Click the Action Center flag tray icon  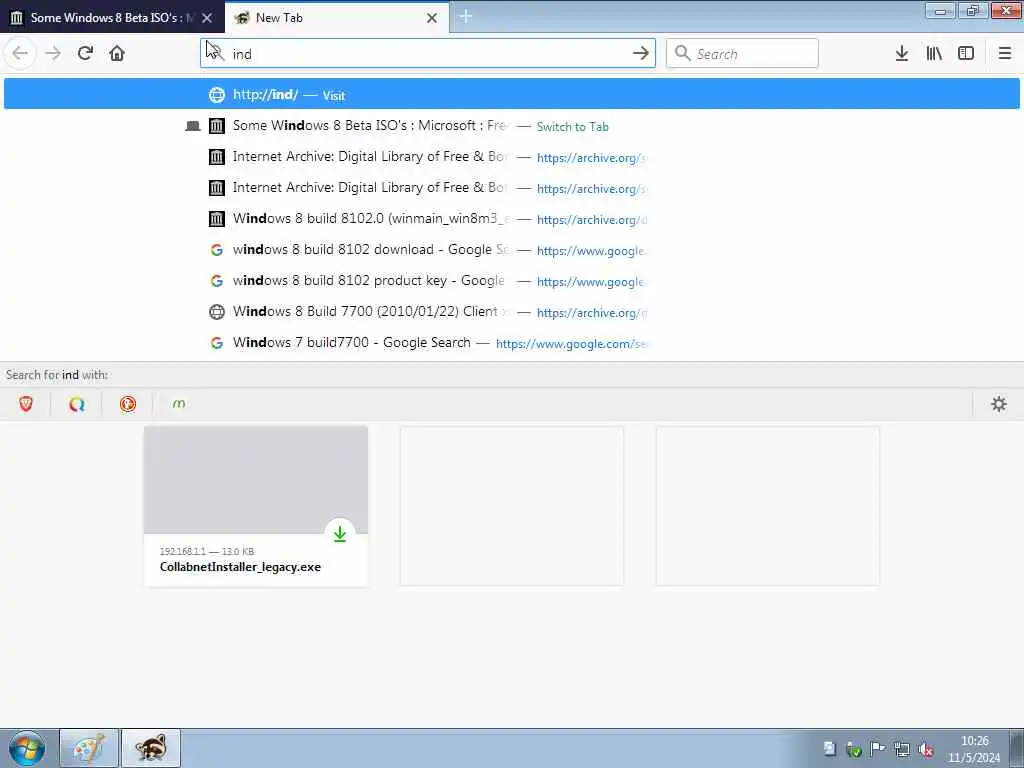click(878, 749)
